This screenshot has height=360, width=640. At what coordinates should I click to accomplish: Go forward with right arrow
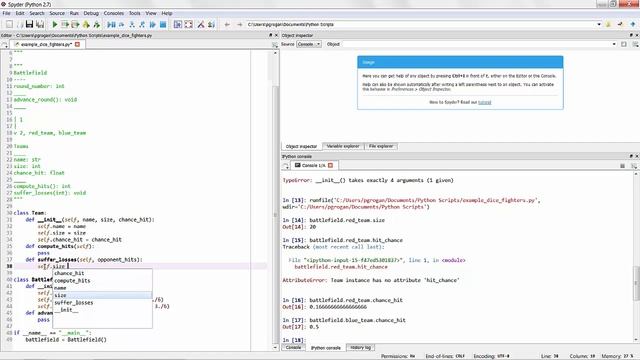240,24
